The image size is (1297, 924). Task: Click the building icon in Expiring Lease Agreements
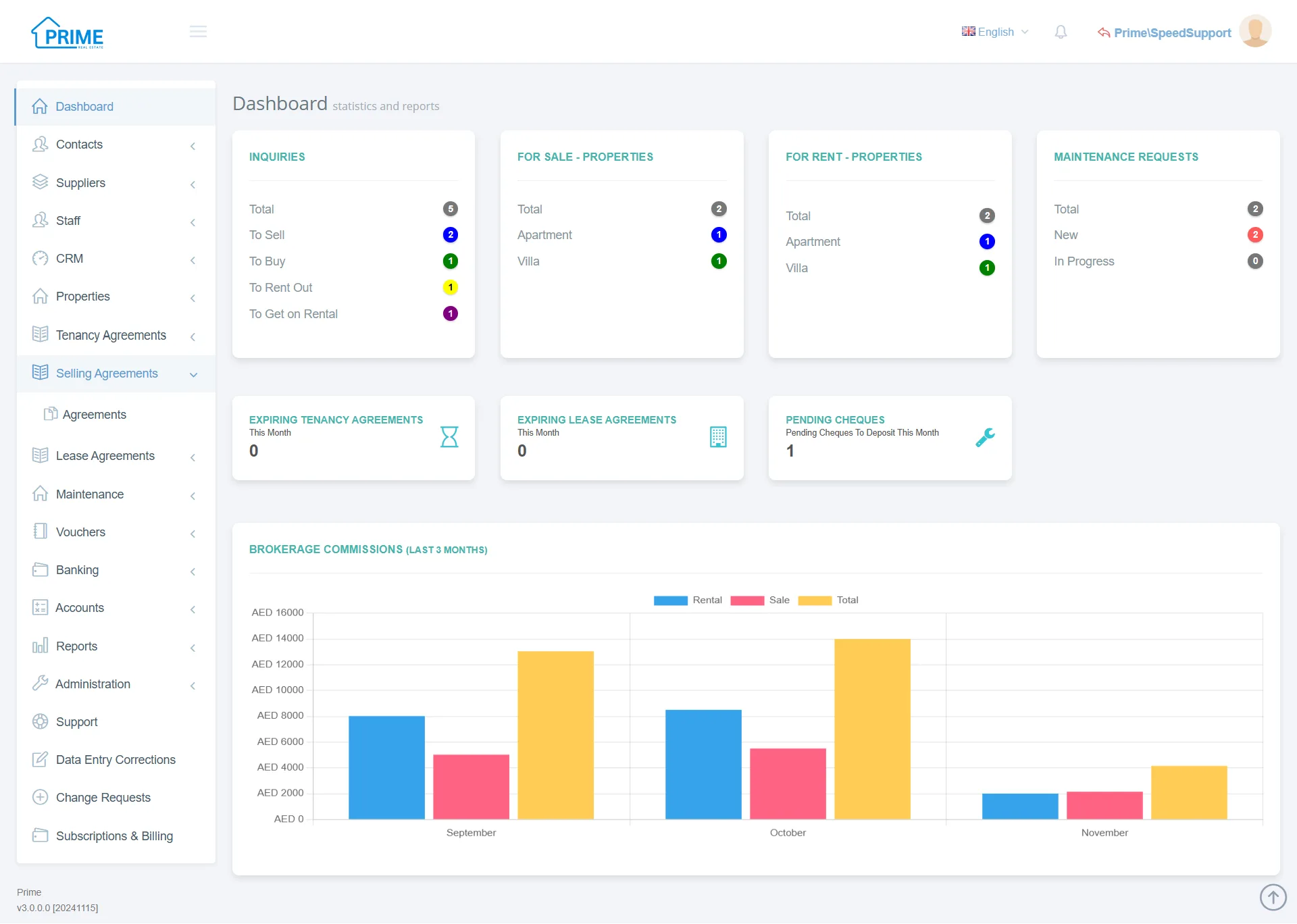tap(718, 437)
